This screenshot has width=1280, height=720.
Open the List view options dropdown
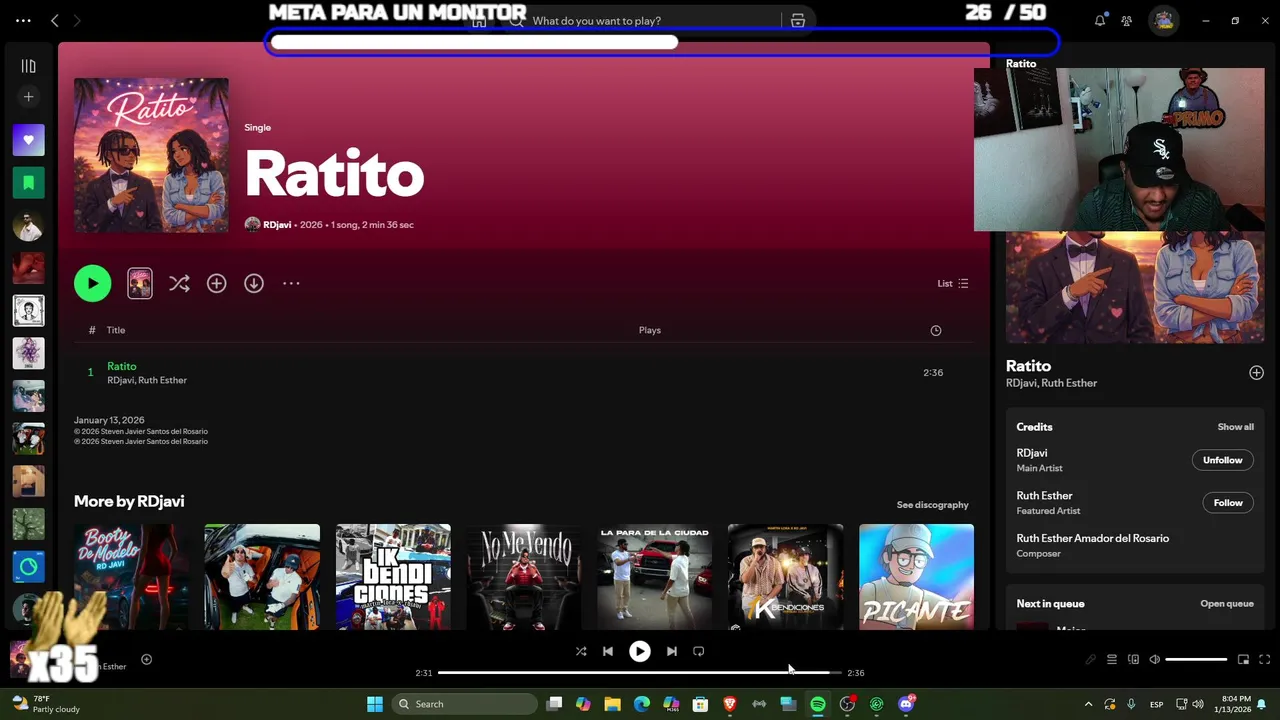(952, 283)
